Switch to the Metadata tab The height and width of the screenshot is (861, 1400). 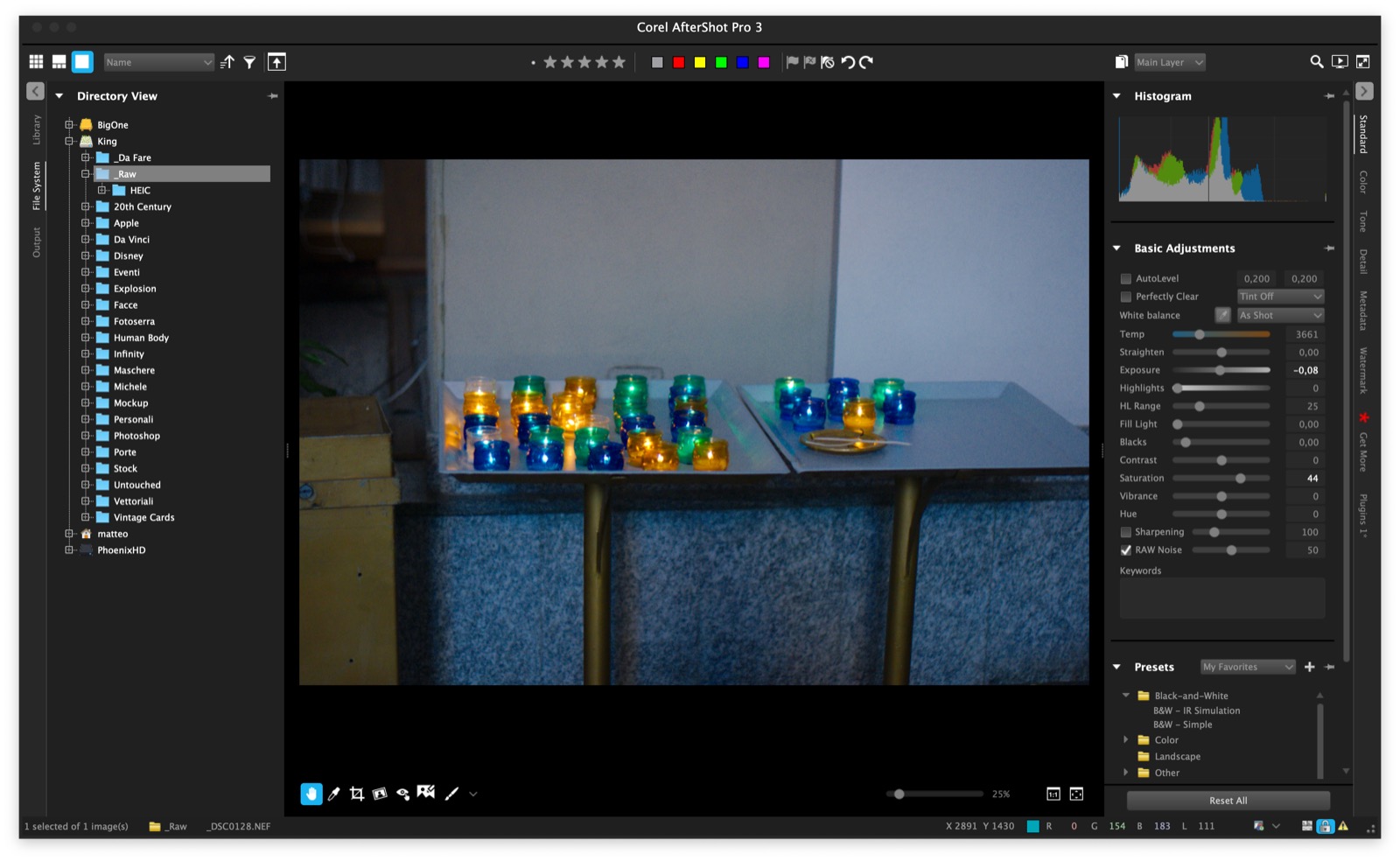pyautogui.click(x=1363, y=311)
